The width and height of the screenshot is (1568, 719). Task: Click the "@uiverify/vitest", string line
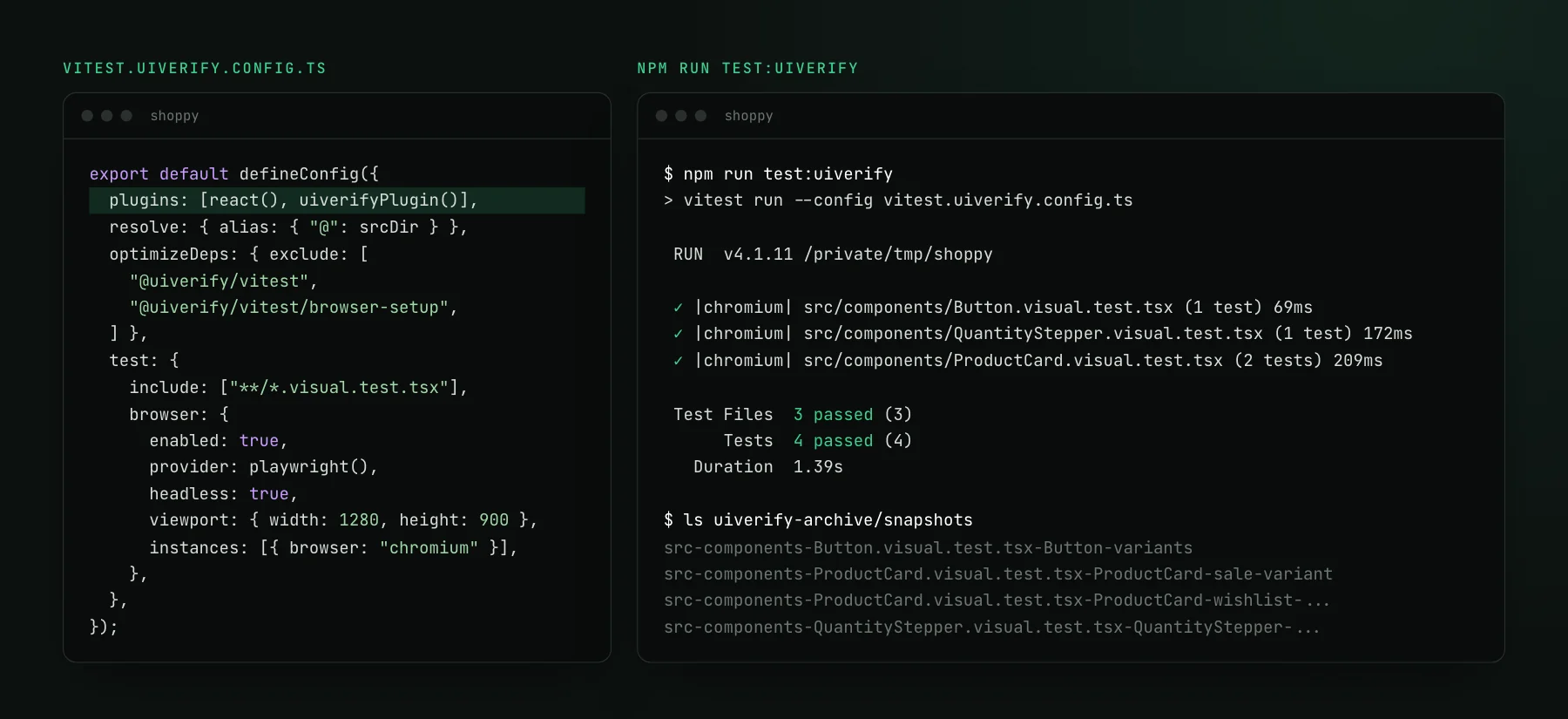(224, 281)
